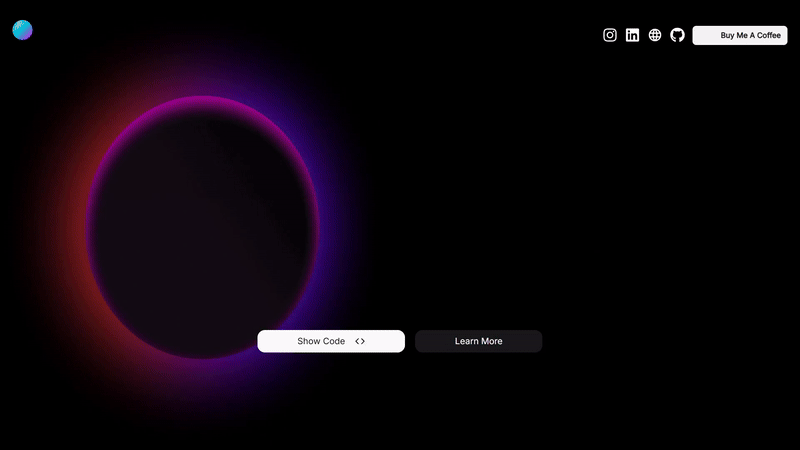Open the LinkedIn profile icon
Image resolution: width=800 pixels, height=450 pixels.
pos(632,35)
